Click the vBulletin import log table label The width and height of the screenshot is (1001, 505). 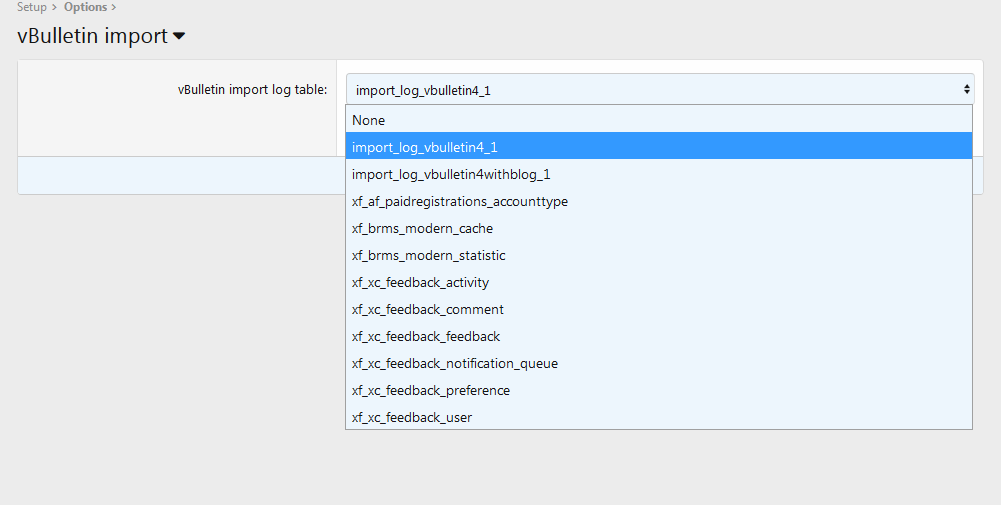click(x=252, y=89)
